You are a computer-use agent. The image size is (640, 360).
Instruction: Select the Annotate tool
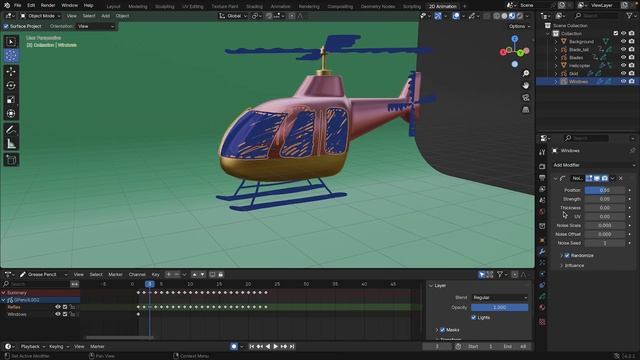(x=11, y=130)
